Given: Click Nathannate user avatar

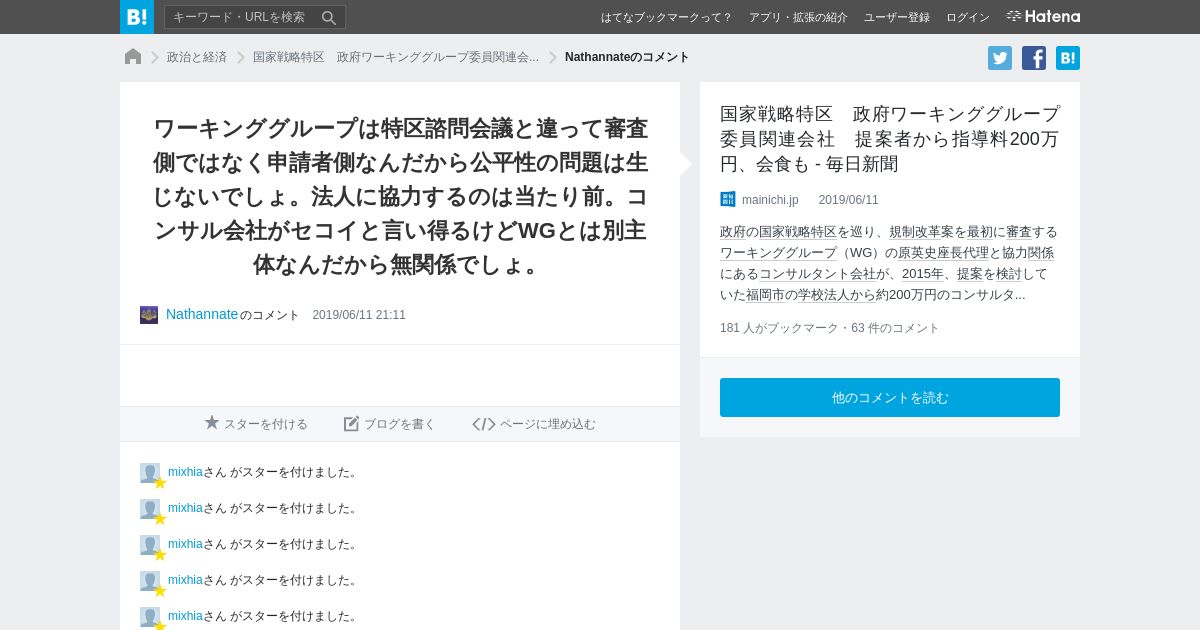Looking at the screenshot, I should click(x=149, y=315).
